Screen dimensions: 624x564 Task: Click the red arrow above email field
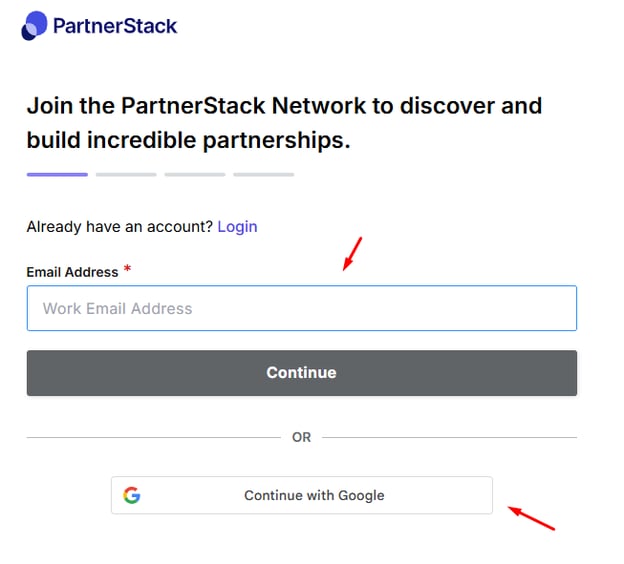point(352,254)
